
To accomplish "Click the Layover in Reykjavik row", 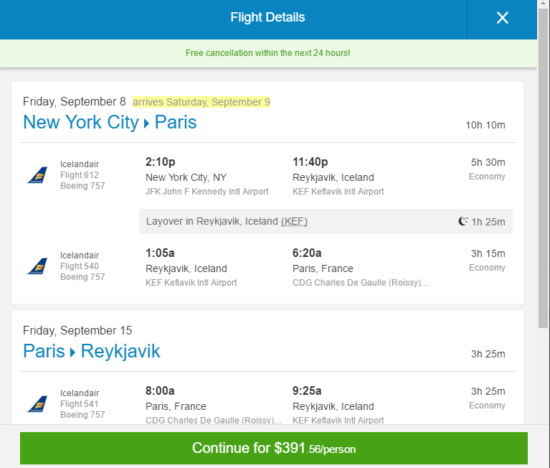I will 326,221.
